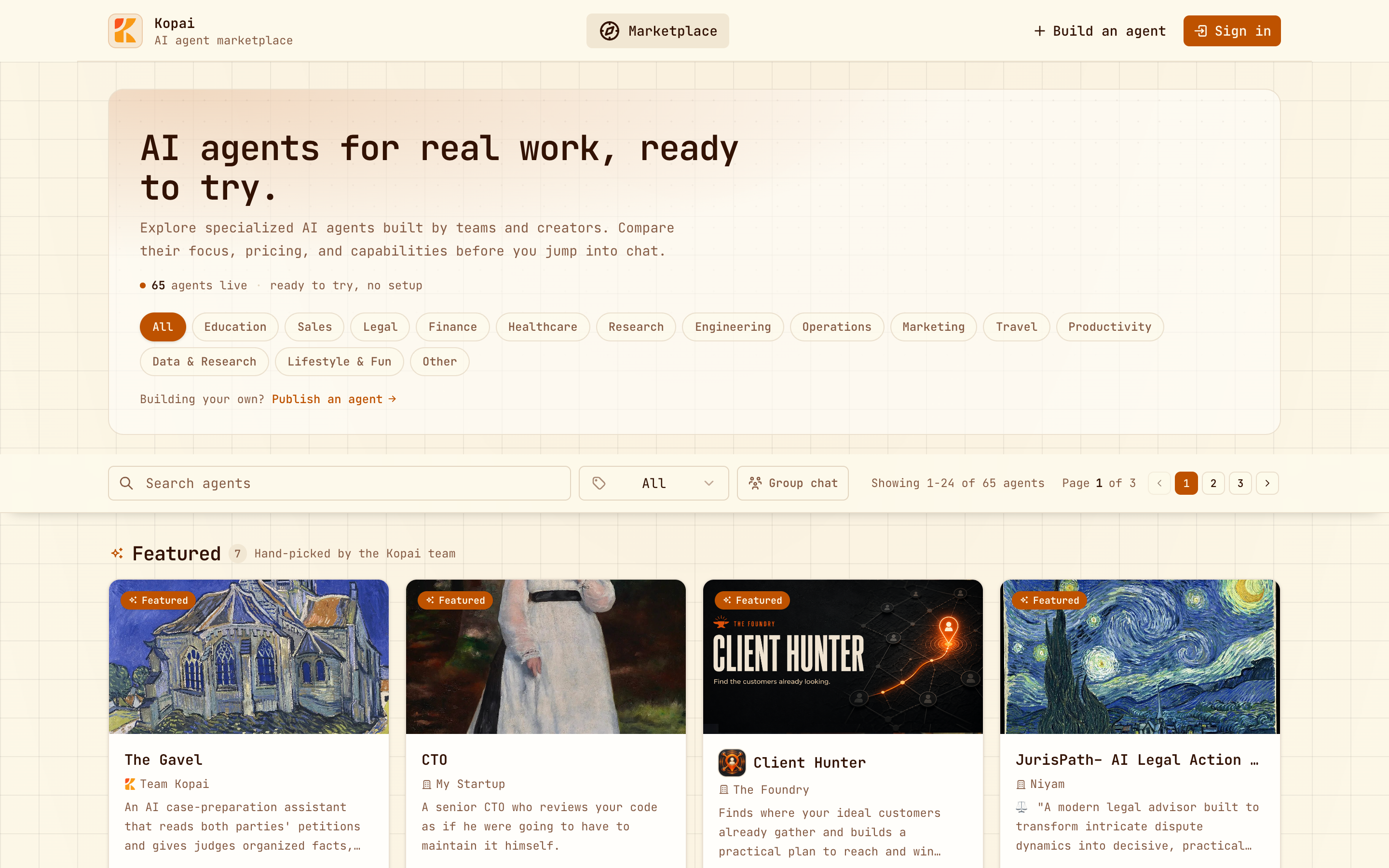This screenshot has height=868, width=1389.
Task: Click the building icon next to The Foundry
Action: [723, 790]
